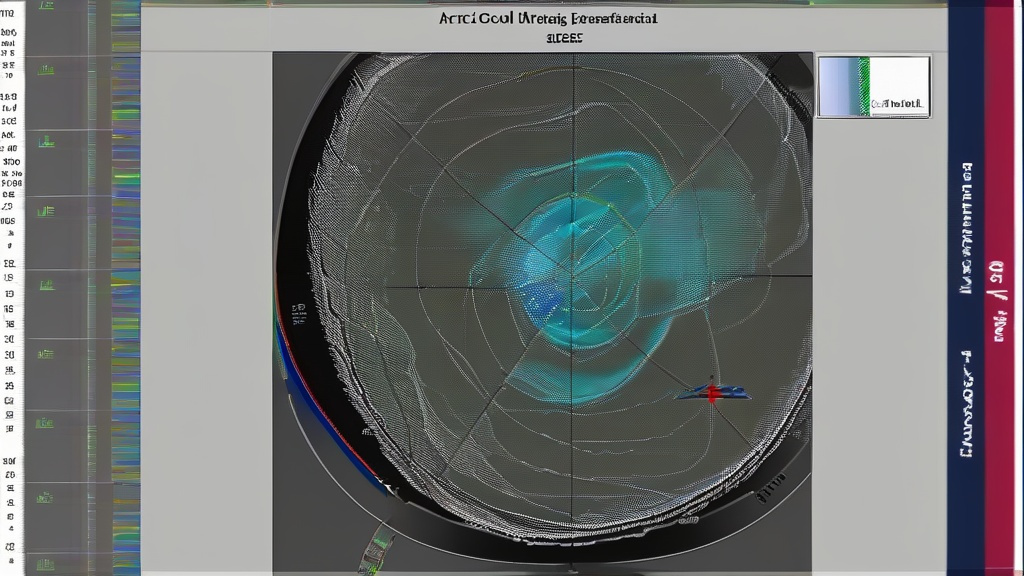Click the small label on the plot's lower-right rim

pyautogui.click(x=768, y=487)
